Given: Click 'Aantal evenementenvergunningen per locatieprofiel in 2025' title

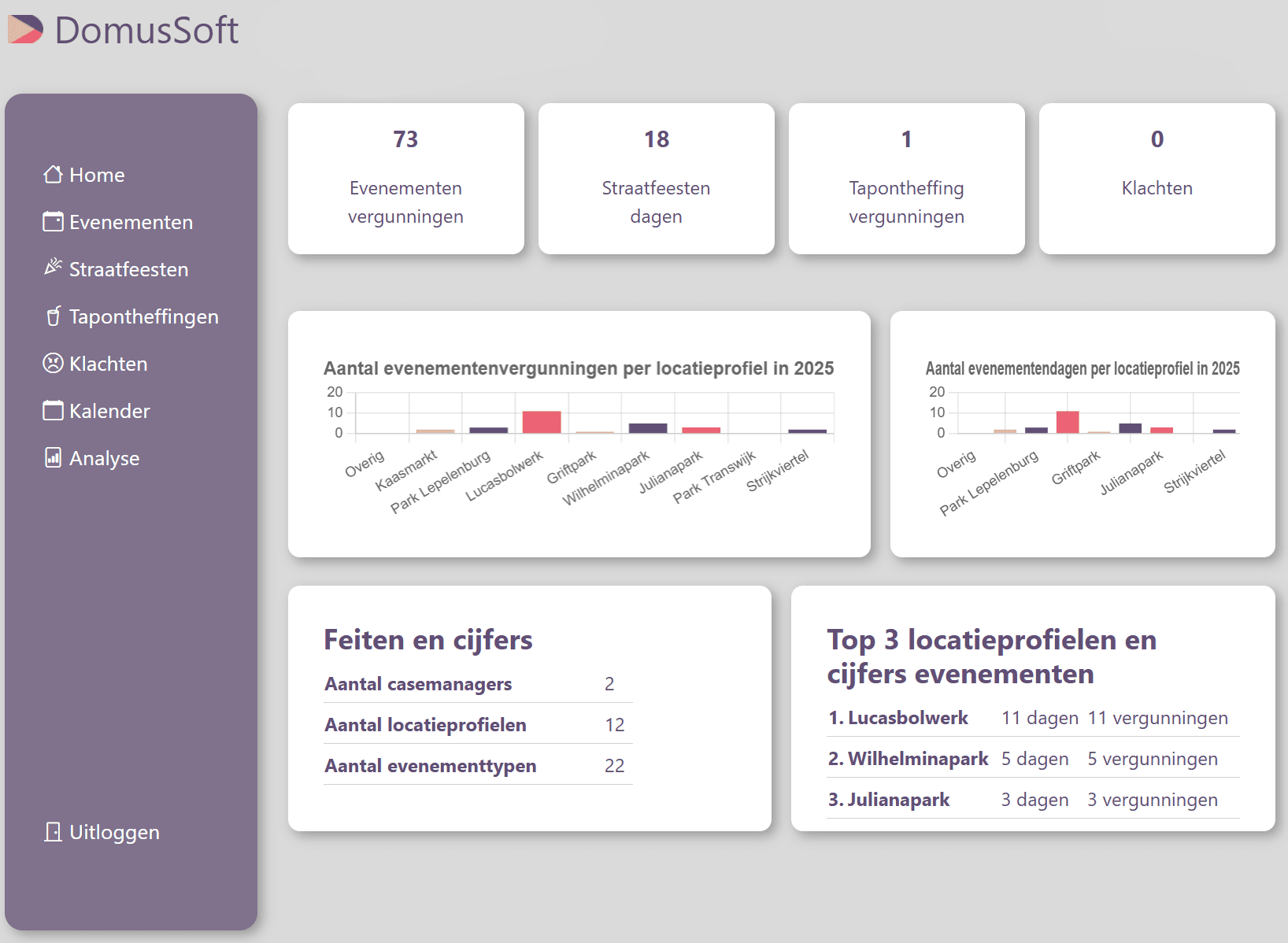Looking at the screenshot, I should (x=579, y=368).
